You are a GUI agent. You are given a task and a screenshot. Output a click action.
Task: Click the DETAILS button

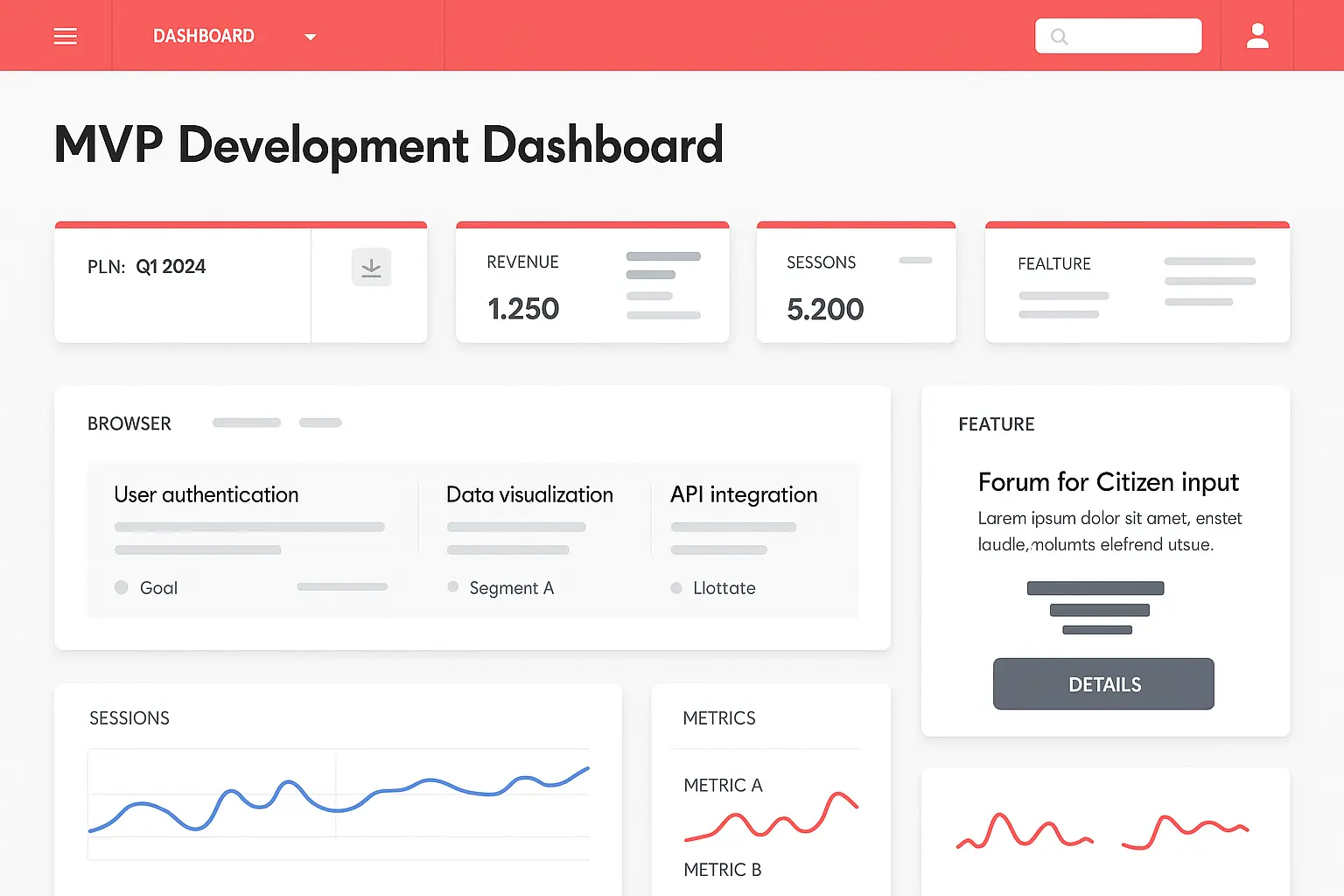click(1103, 684)
